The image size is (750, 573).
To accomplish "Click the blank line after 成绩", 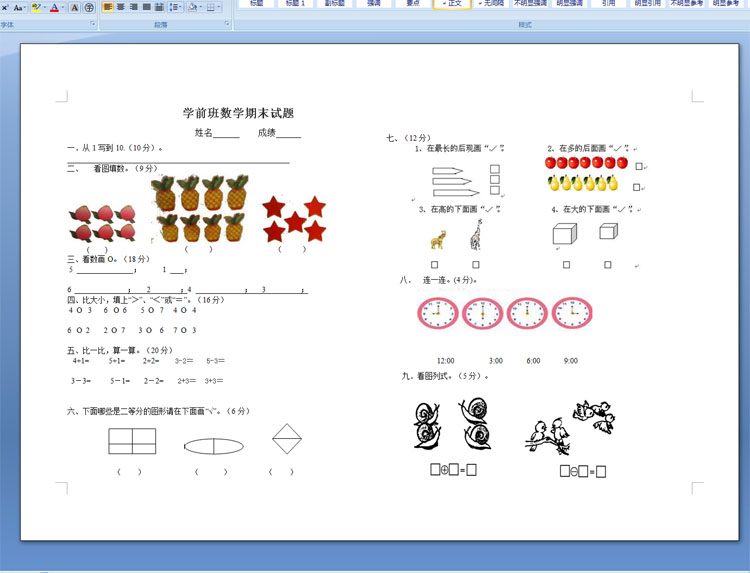I will (x=289, y=135).
